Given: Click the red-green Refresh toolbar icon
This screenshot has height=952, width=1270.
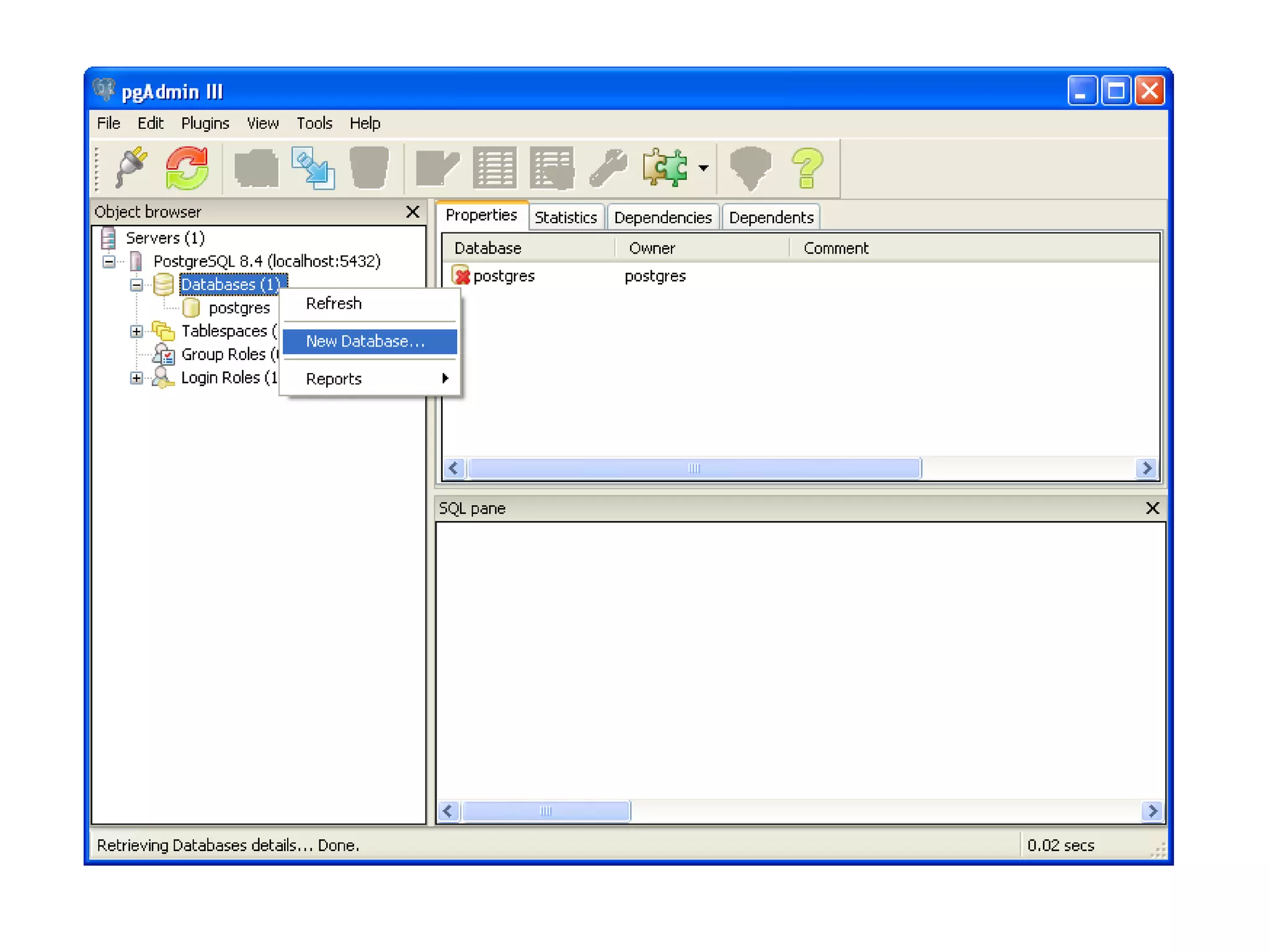Looking at the screenshot, I should 187,167.
